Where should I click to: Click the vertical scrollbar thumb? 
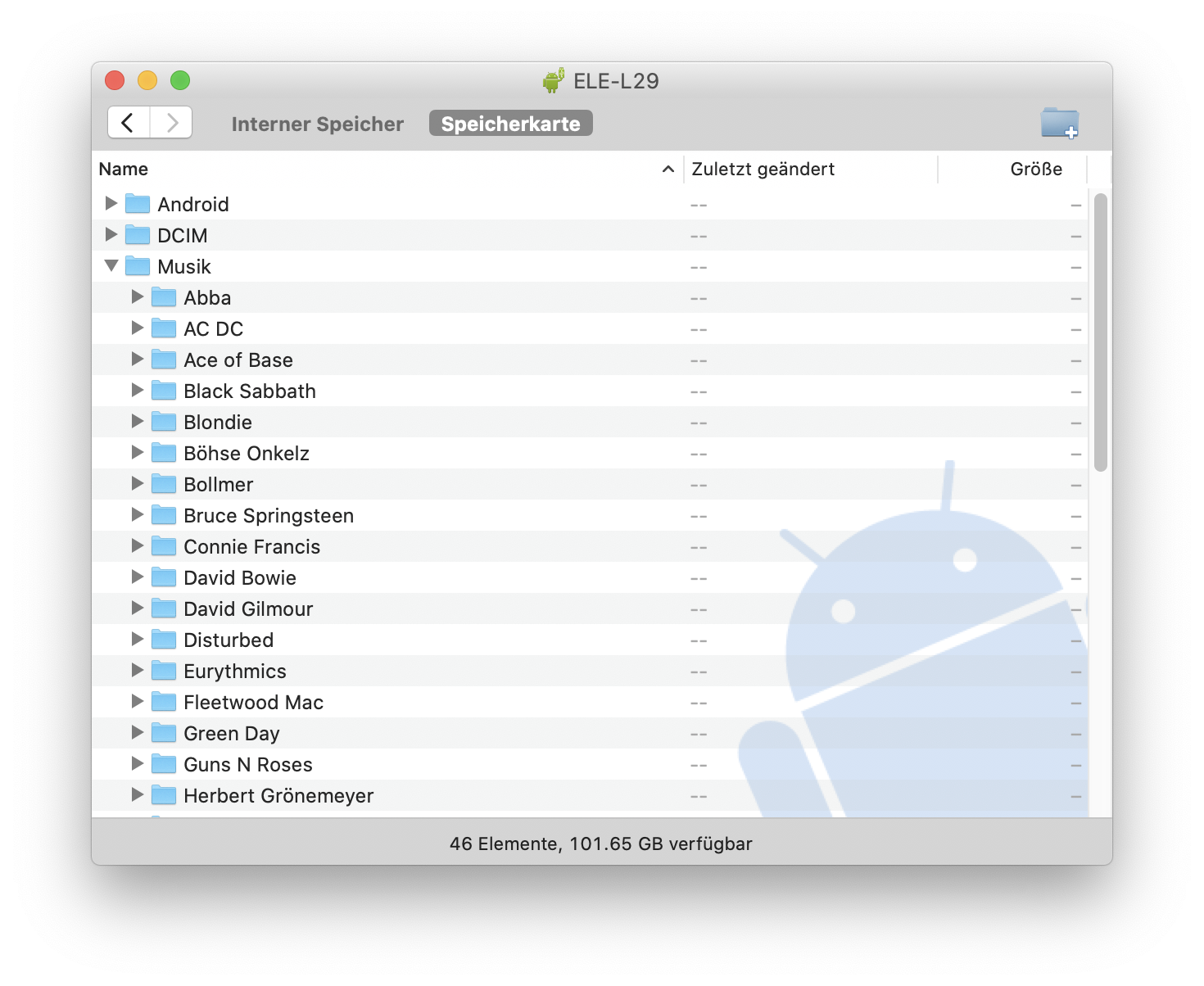1100,332
